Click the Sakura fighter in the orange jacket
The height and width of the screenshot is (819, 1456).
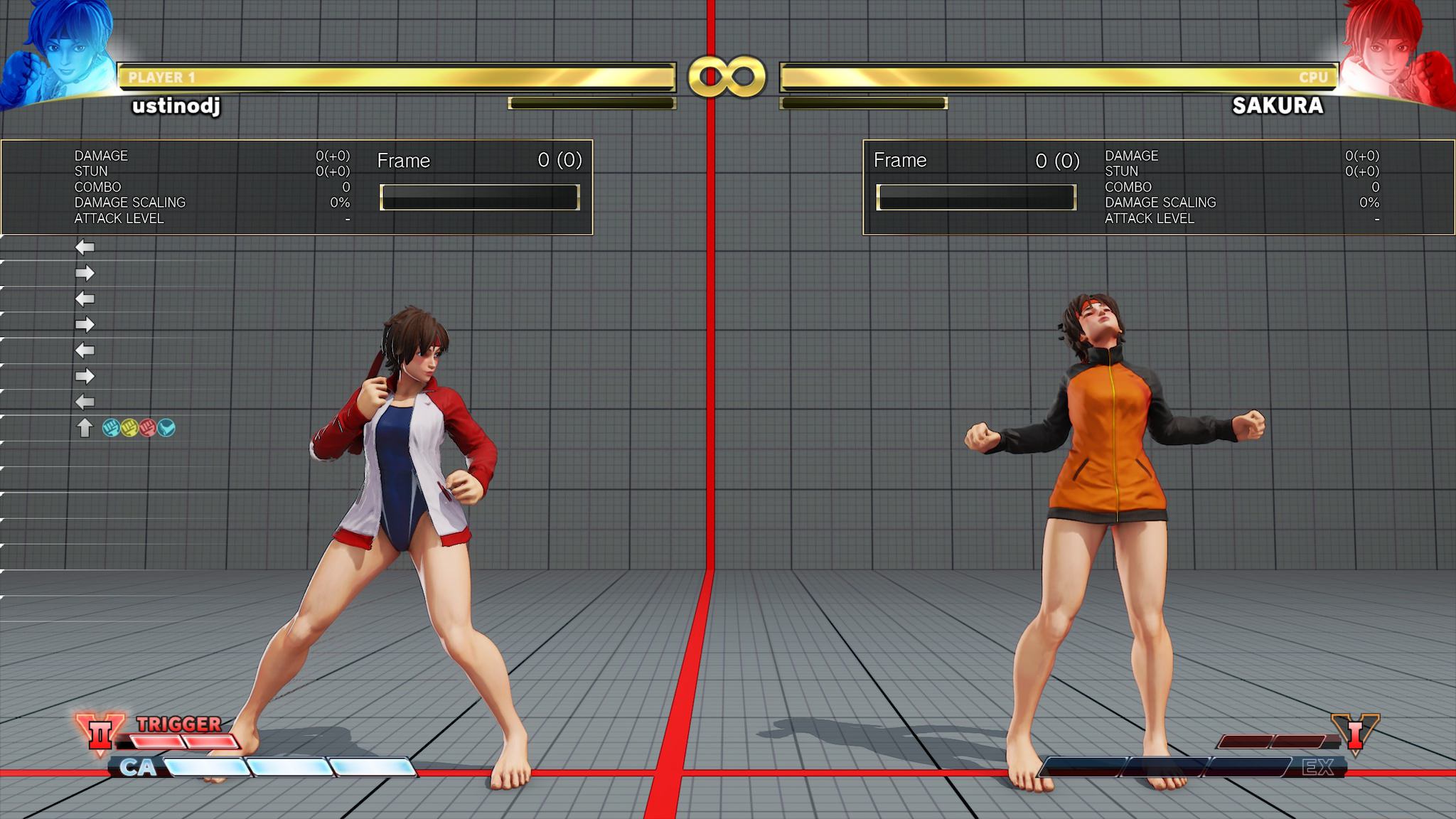point(1115,540)
